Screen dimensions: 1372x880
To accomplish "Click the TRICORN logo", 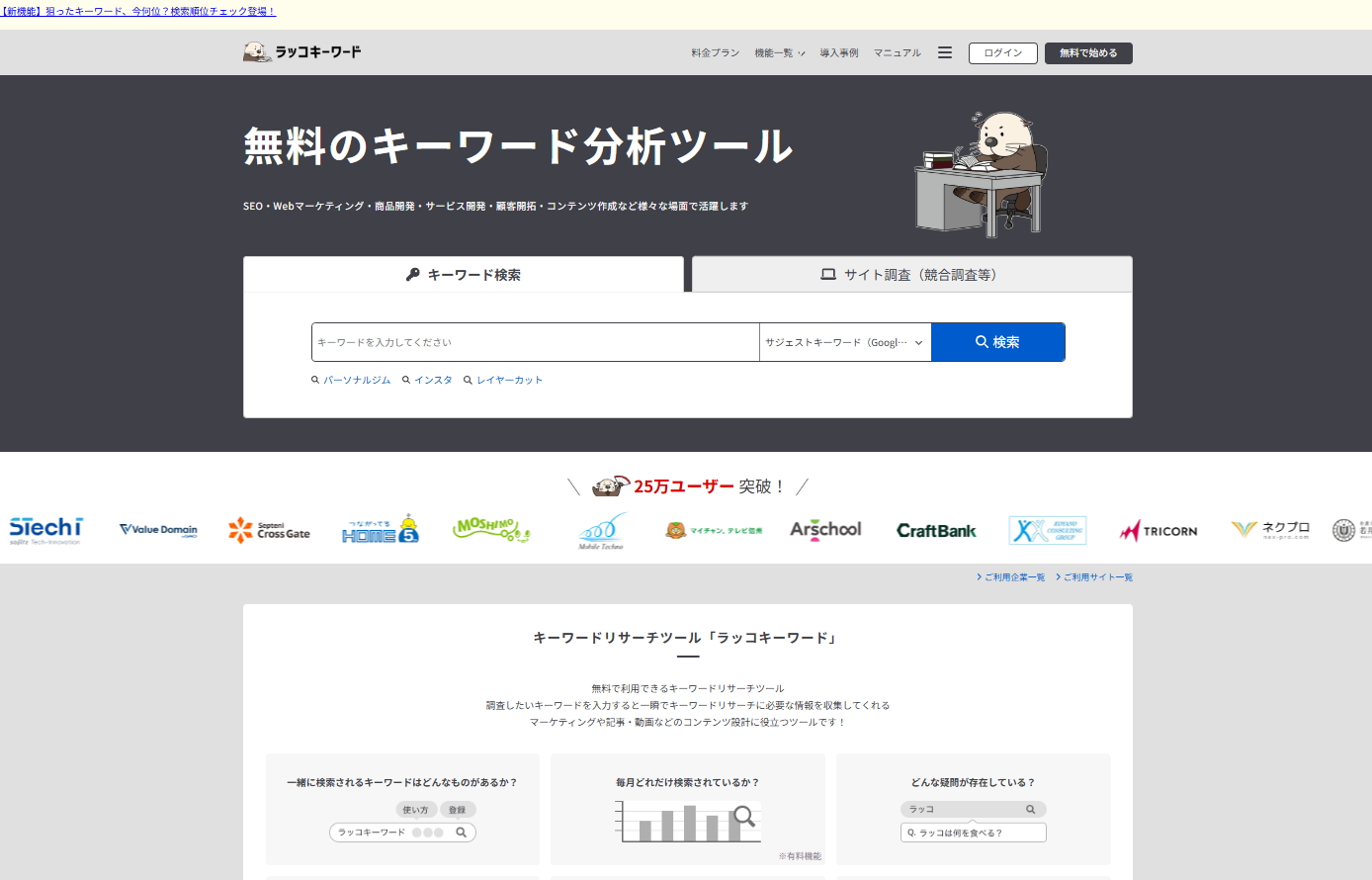I will point(1158,531).
